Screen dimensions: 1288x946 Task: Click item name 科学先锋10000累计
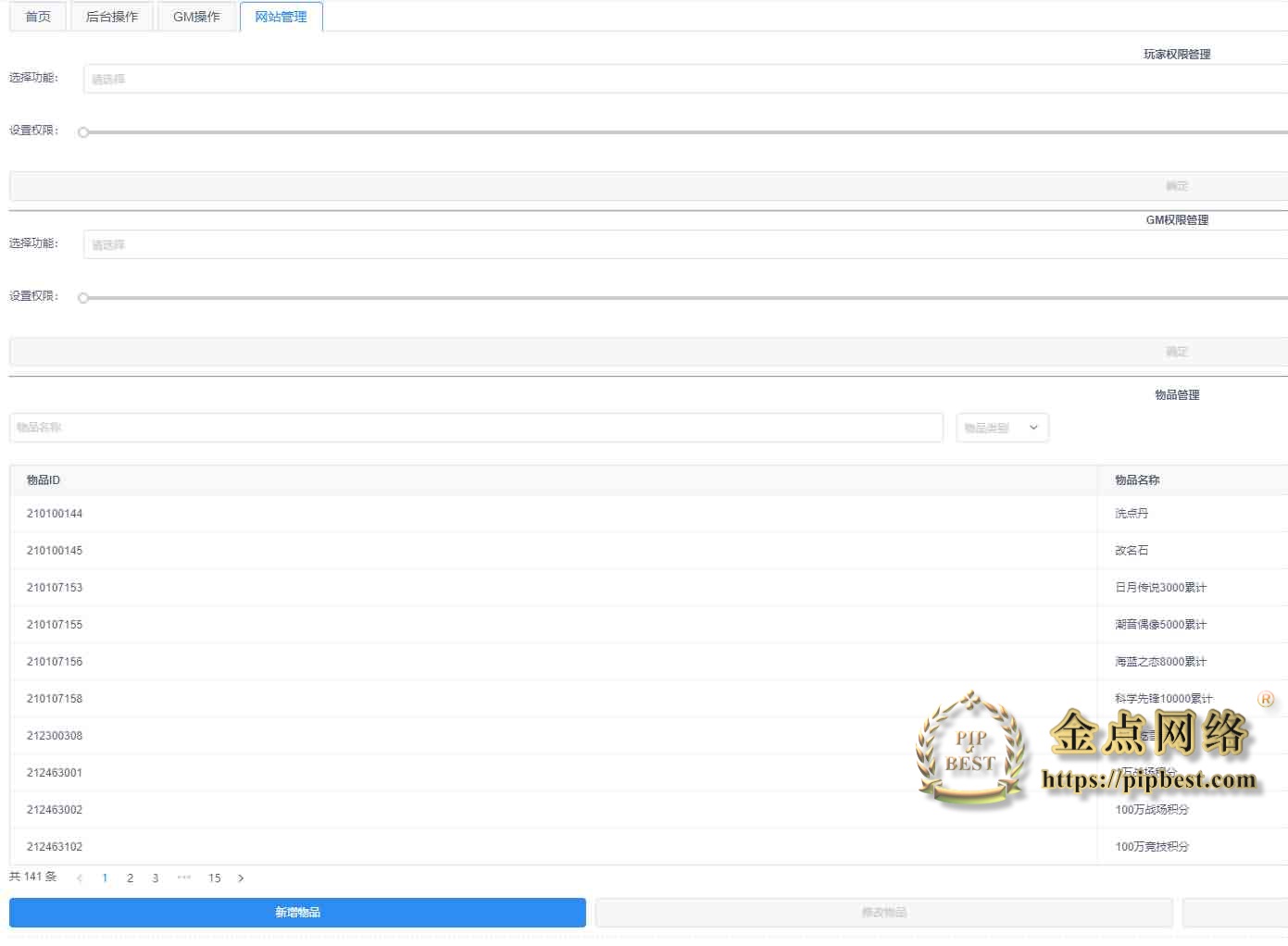[1164, 699]
